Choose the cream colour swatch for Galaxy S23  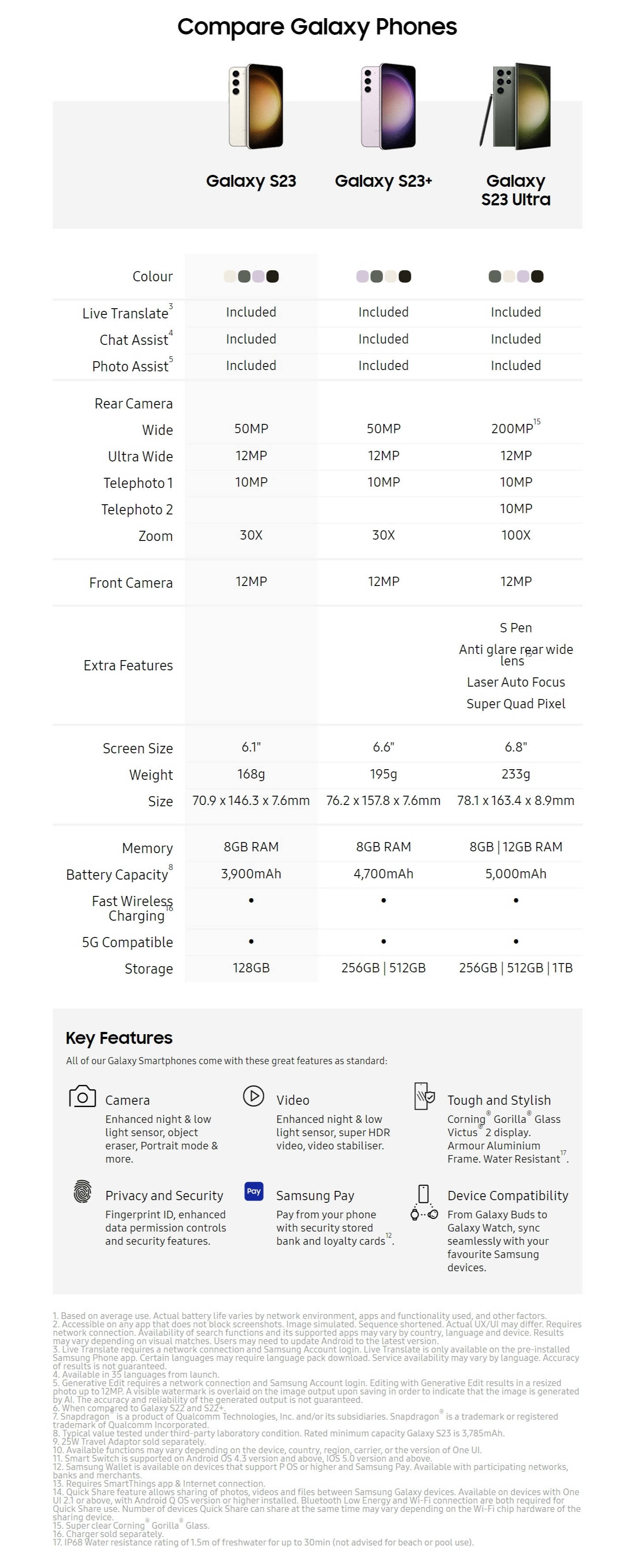[x=230, y=276]
